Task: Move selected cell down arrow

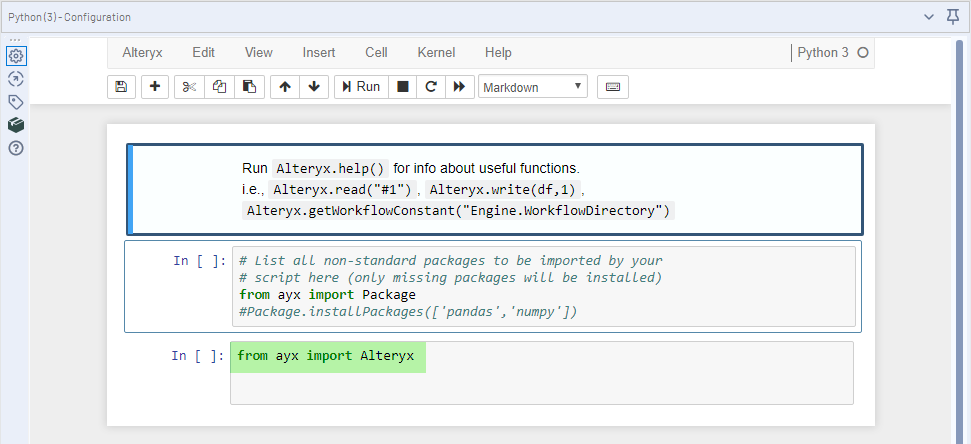Action: 314,87
